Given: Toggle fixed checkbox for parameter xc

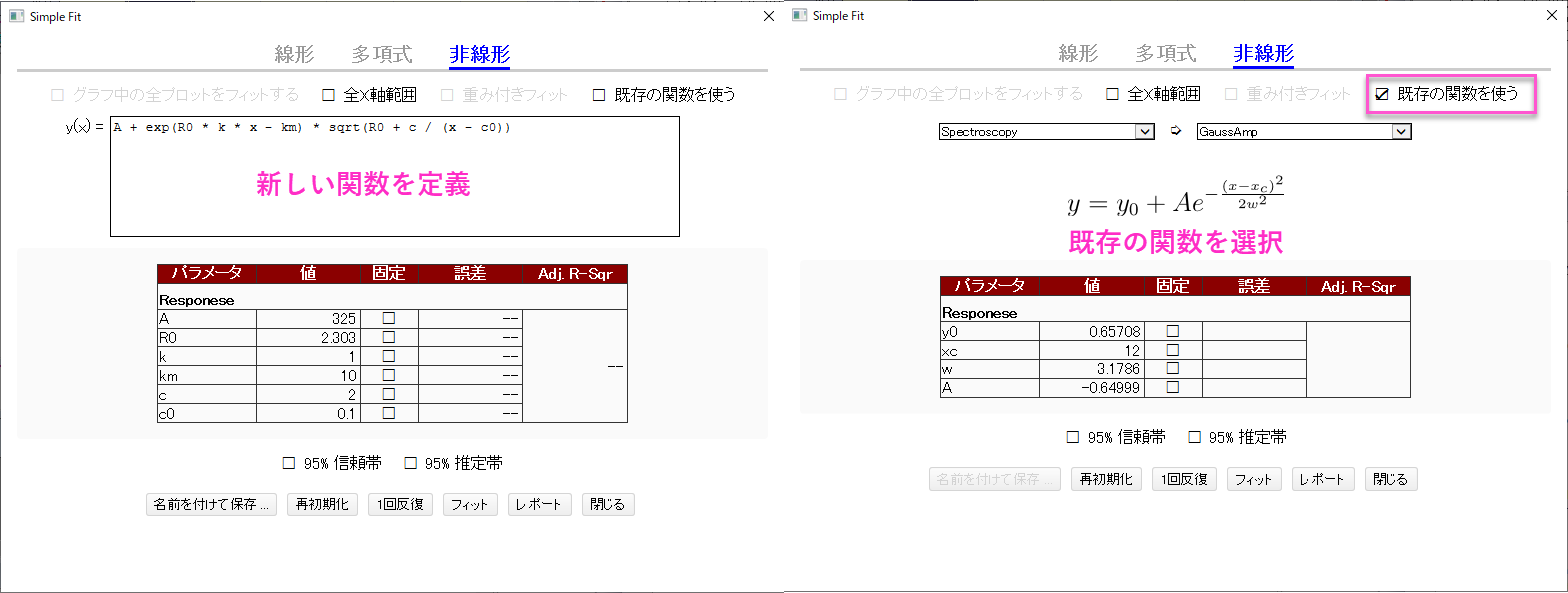Looking at the screenshot, I should coord(1173,350).
